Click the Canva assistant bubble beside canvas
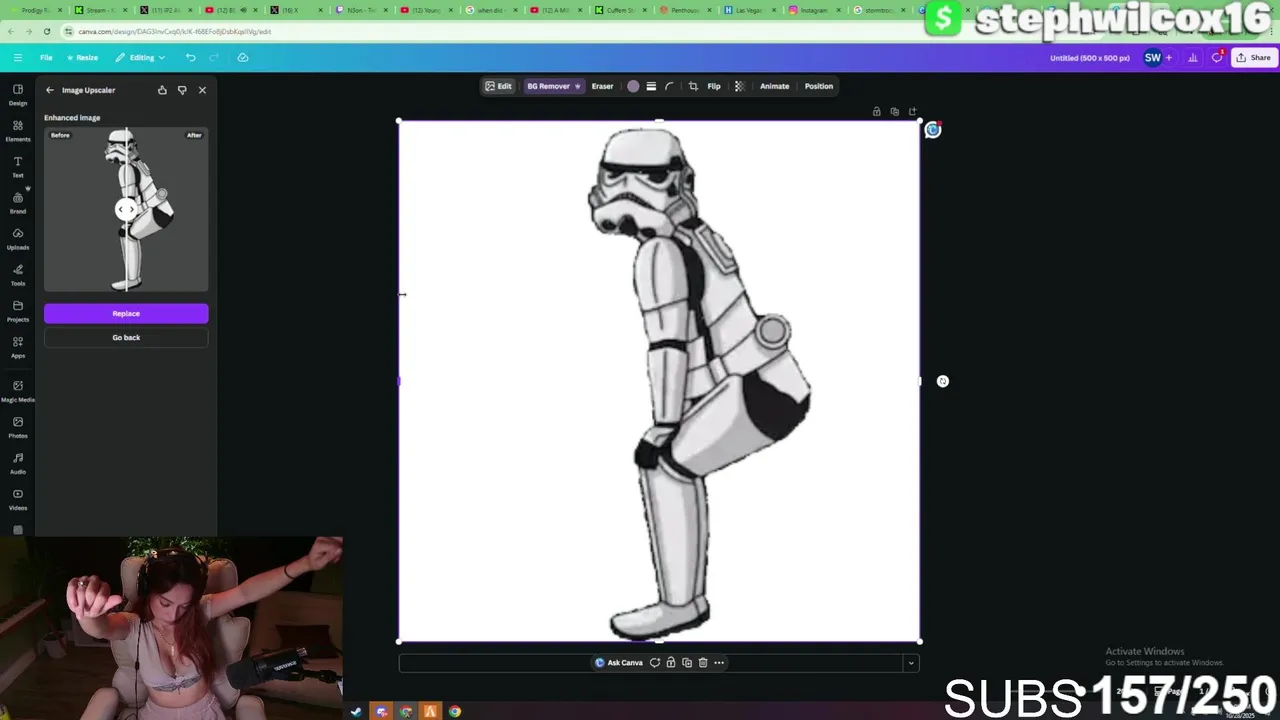The height and width of the screenshot is (720, 1280). [x=933, y=130]
